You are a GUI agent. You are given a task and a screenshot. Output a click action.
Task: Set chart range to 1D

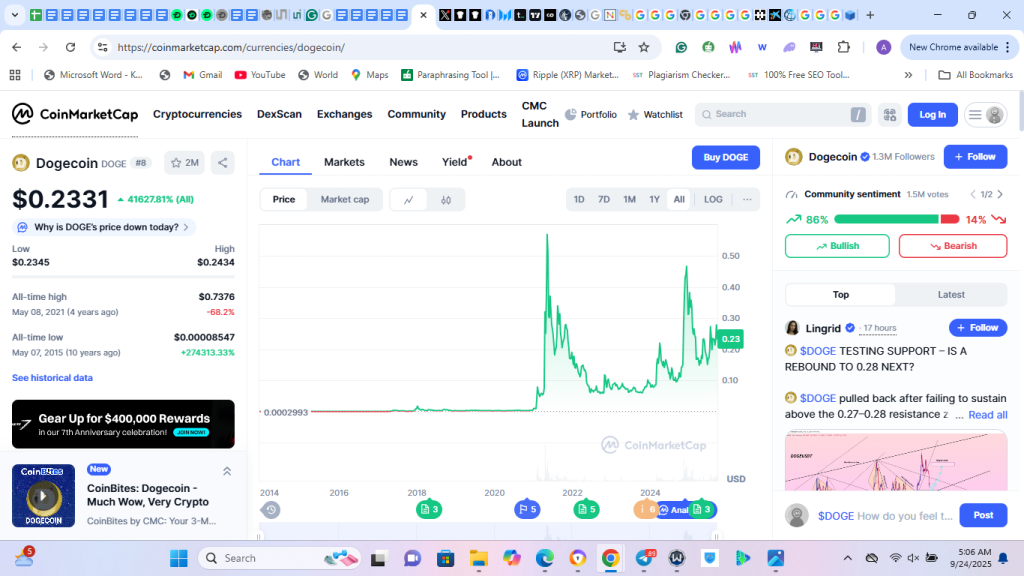click(579, 200)
